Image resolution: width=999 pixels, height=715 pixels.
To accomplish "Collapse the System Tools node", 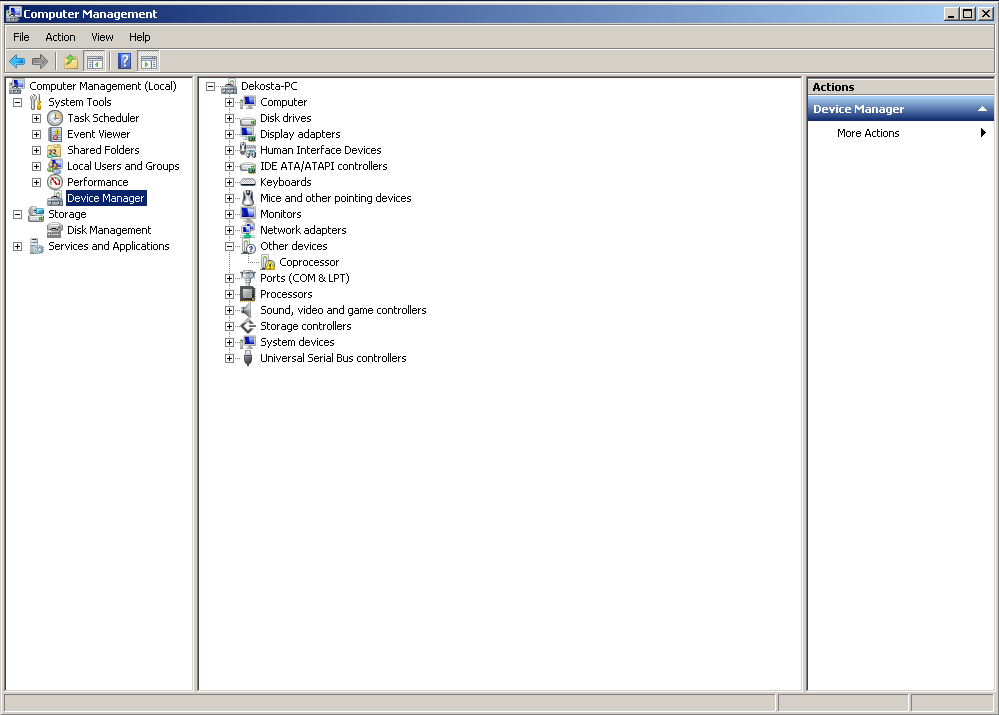I will pos(17,102).
